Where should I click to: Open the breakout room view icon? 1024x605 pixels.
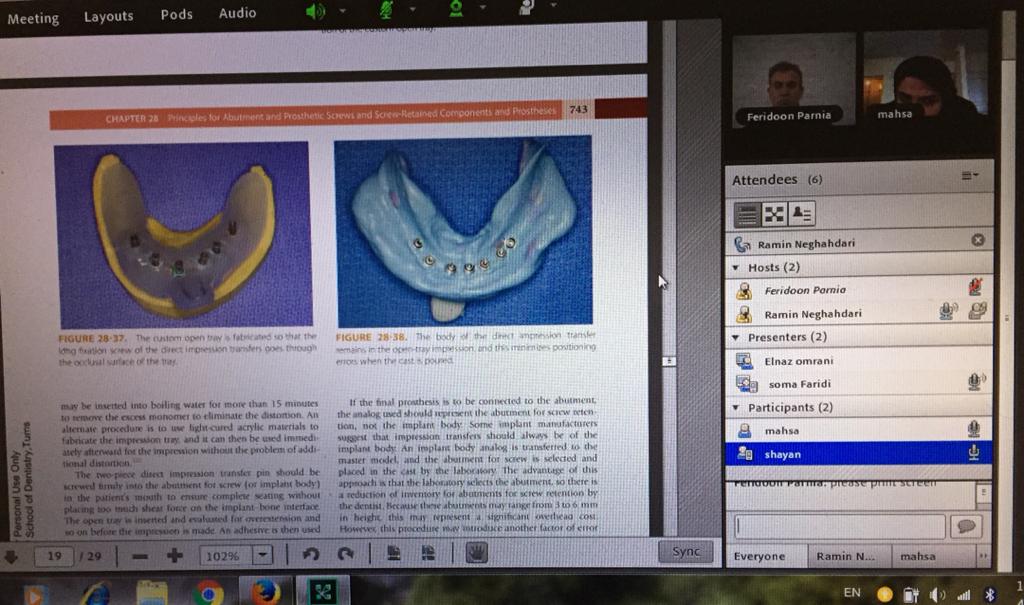click(775, 213)
